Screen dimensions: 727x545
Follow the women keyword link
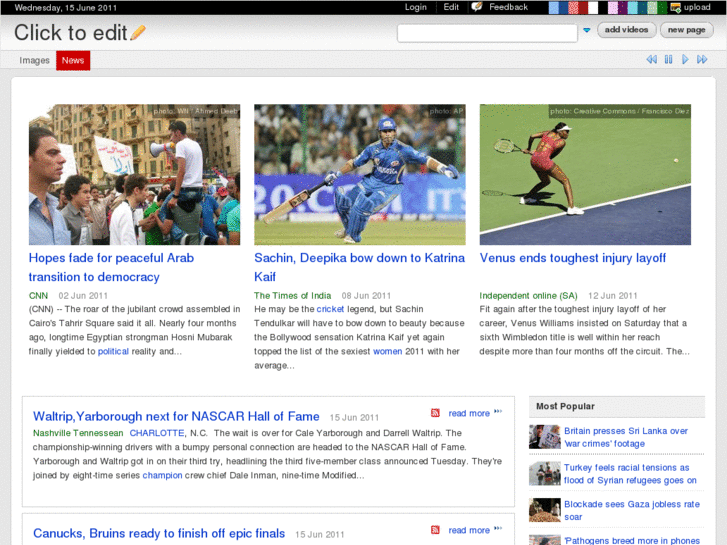pyautogui.click(x=388, y=351)
